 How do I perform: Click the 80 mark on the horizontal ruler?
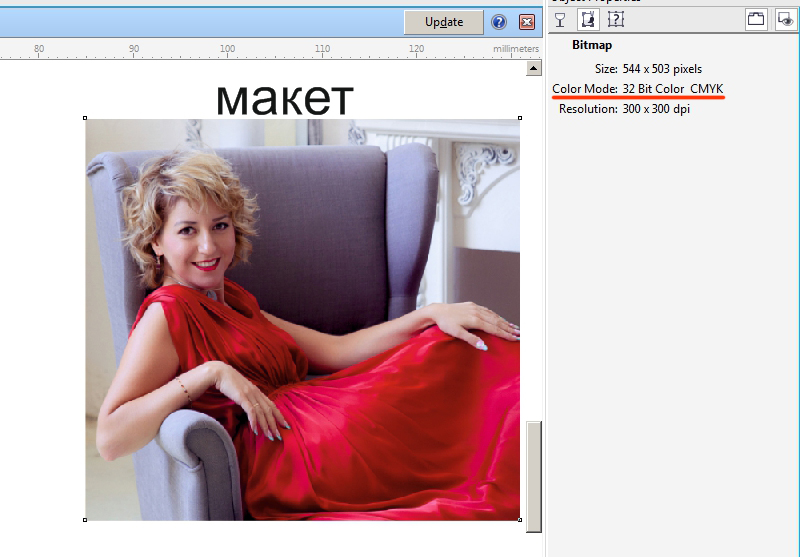click(39, 48)
